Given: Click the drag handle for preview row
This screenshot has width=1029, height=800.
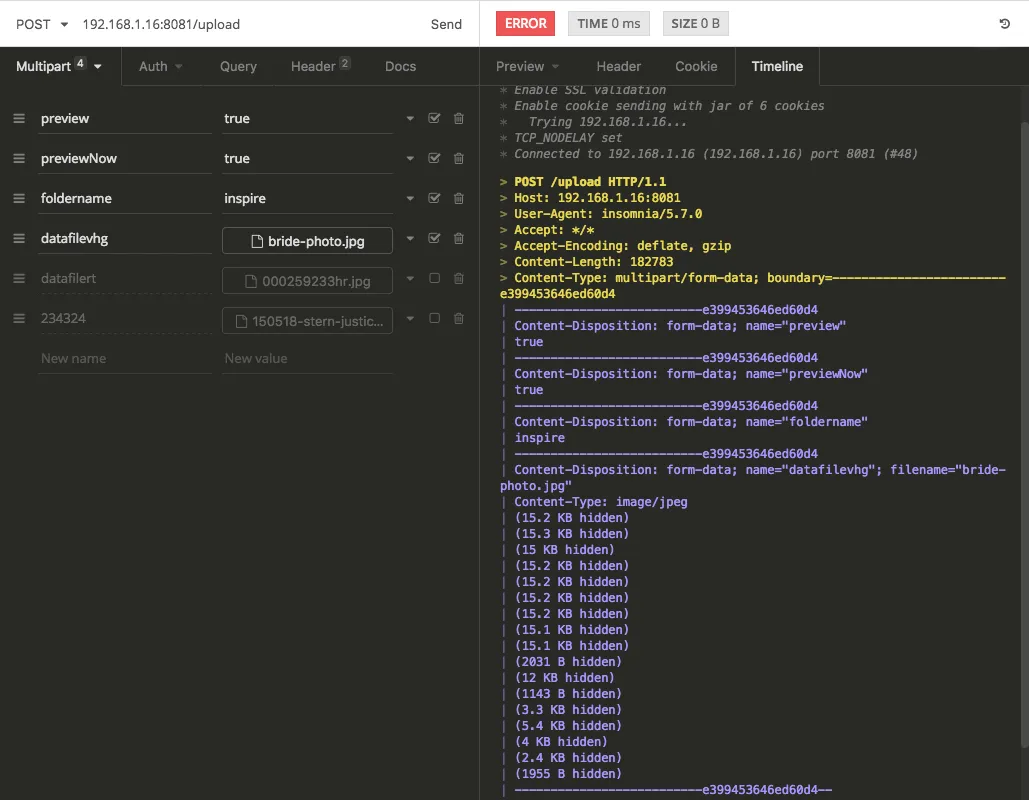Looking at the screenshot, I should pyautogui.click(x=19, y=119).
